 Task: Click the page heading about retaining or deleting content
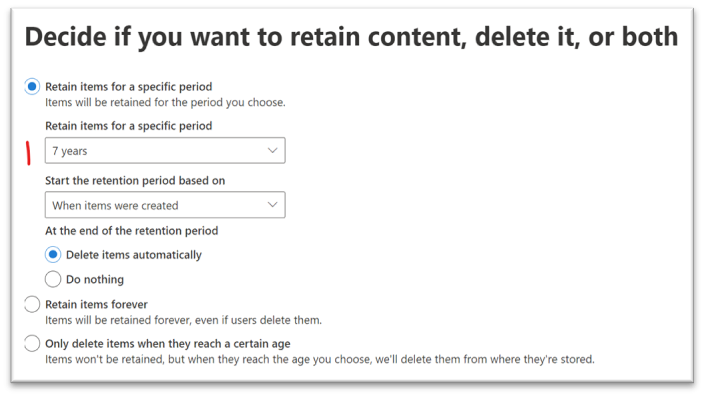pos(351,37)
